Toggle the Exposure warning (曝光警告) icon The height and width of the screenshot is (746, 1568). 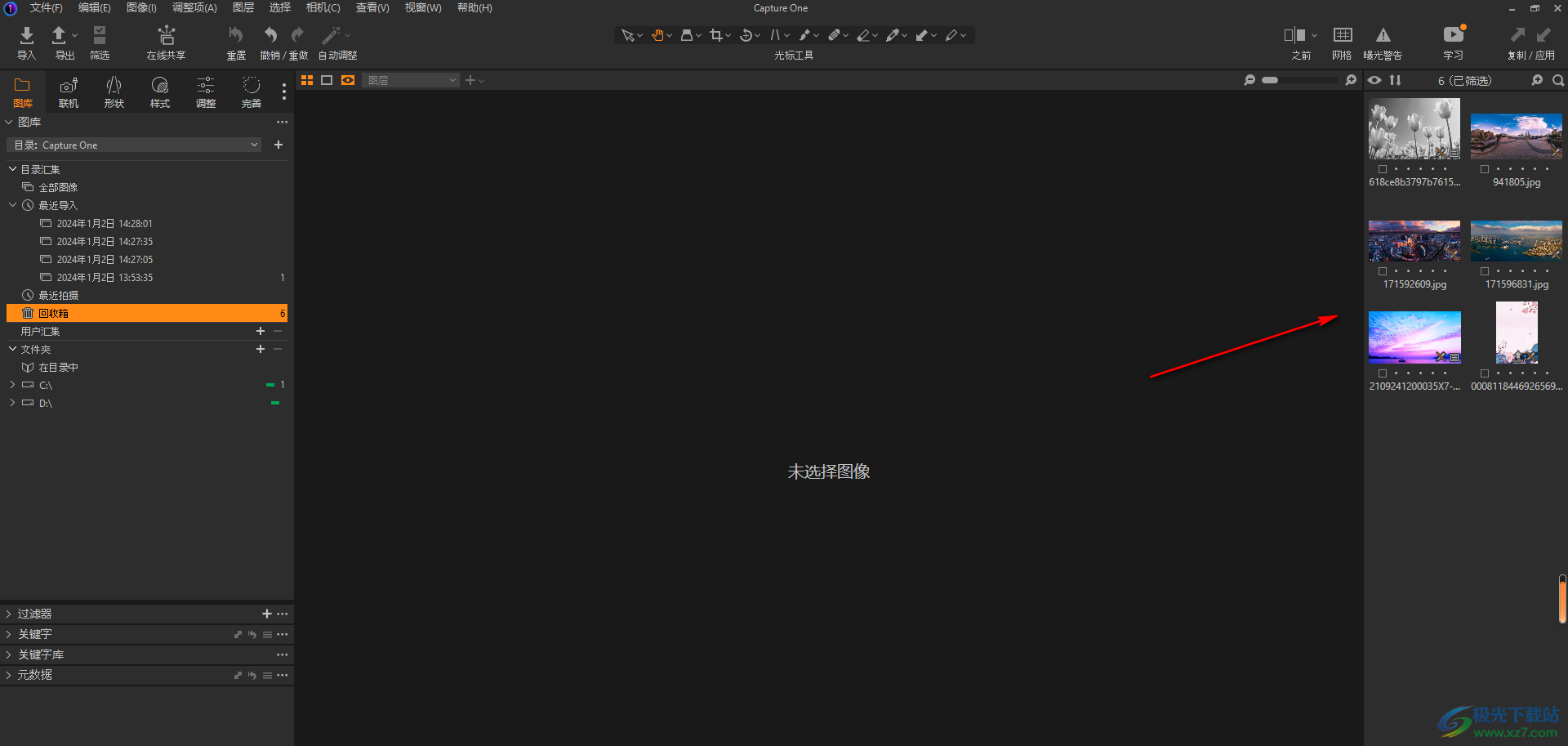click(1383, 36)
